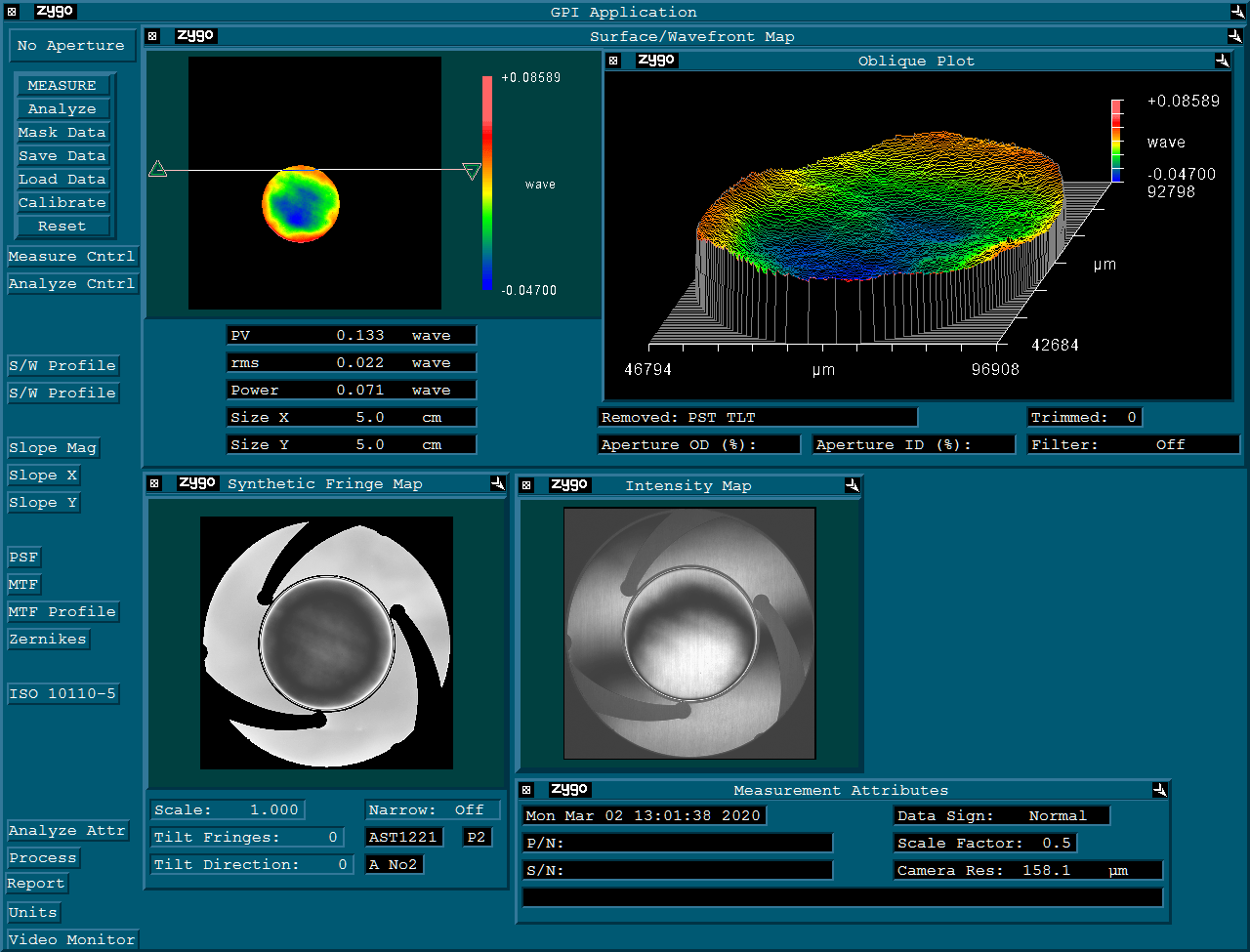Click the Measurement Attributes pin icon

coord(1159,790)
